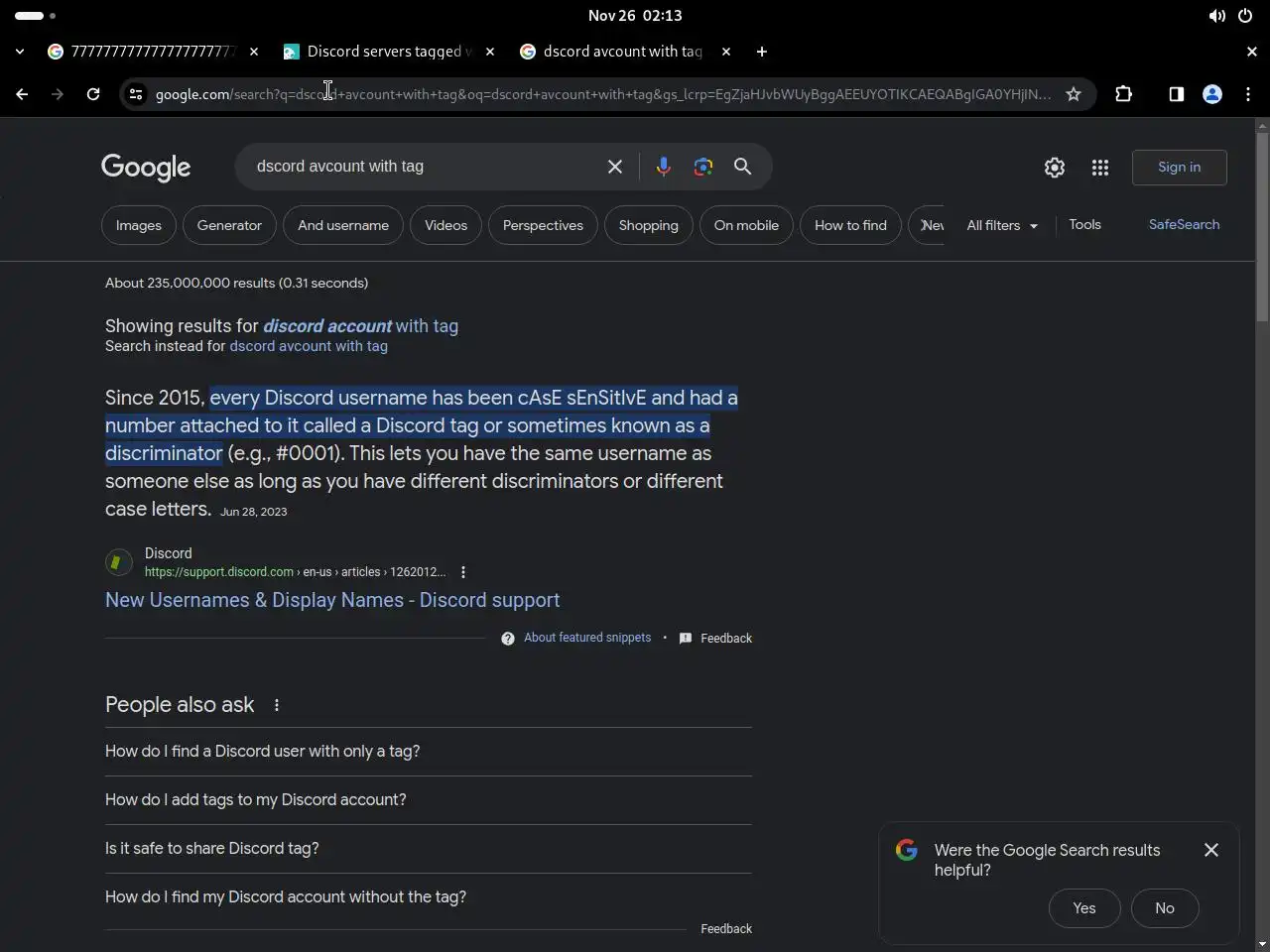Go to Google homepage via logo

click(x=146, y=168)
